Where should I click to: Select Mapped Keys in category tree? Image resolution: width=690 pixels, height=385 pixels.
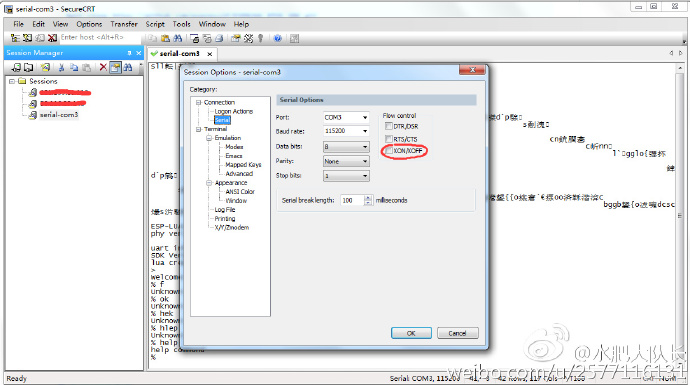pos(243,165)
